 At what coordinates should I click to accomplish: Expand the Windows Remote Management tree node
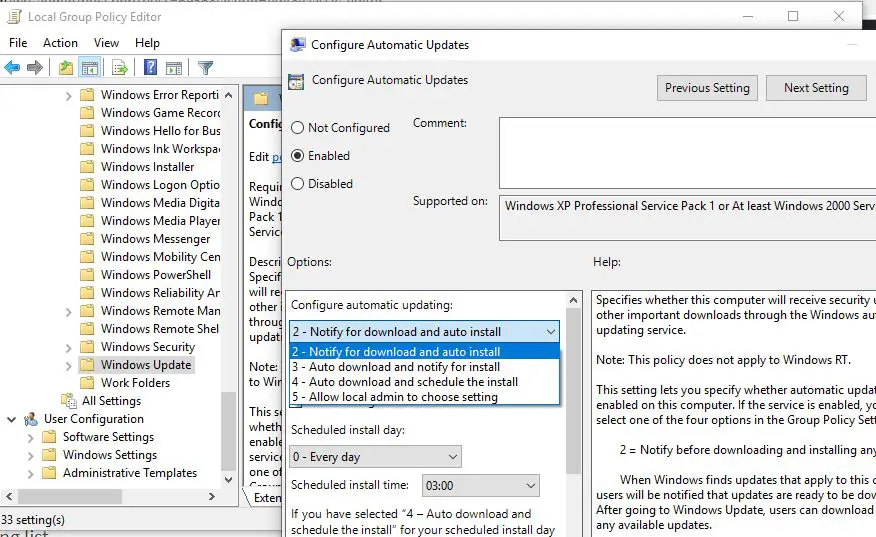pos(68,312)
